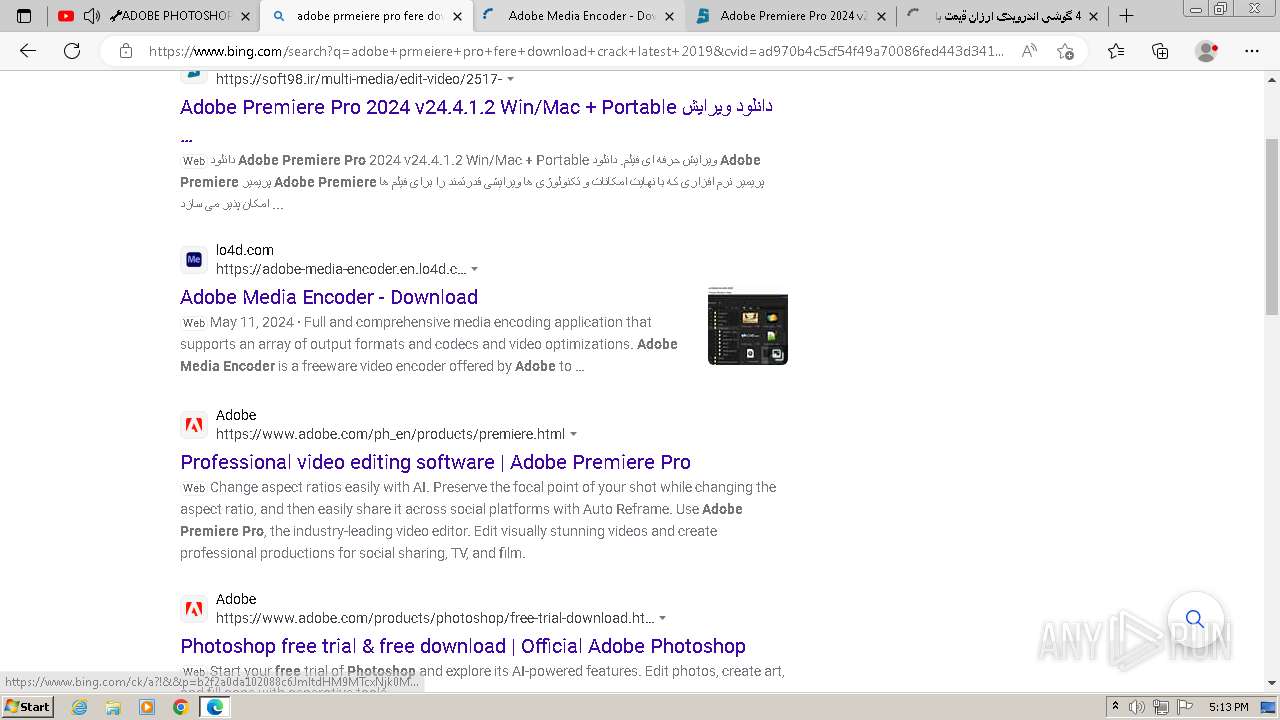Image resolution: width=1280 pixels, height=720 pixels.
Task: Open Adobe Media Encoder screenshot thumbnail
Action: click(x=748, y=326)
